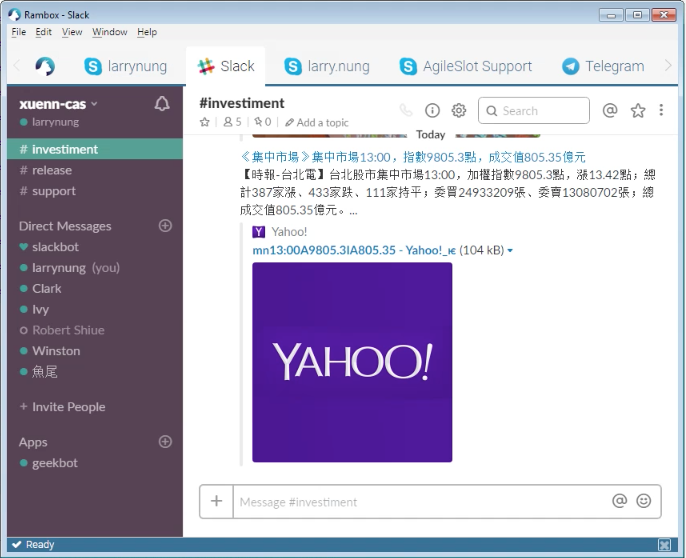The height and width of the screenshot is (558, 686).
Task: Click the Message #investiment input field
Action: (420, 502)
